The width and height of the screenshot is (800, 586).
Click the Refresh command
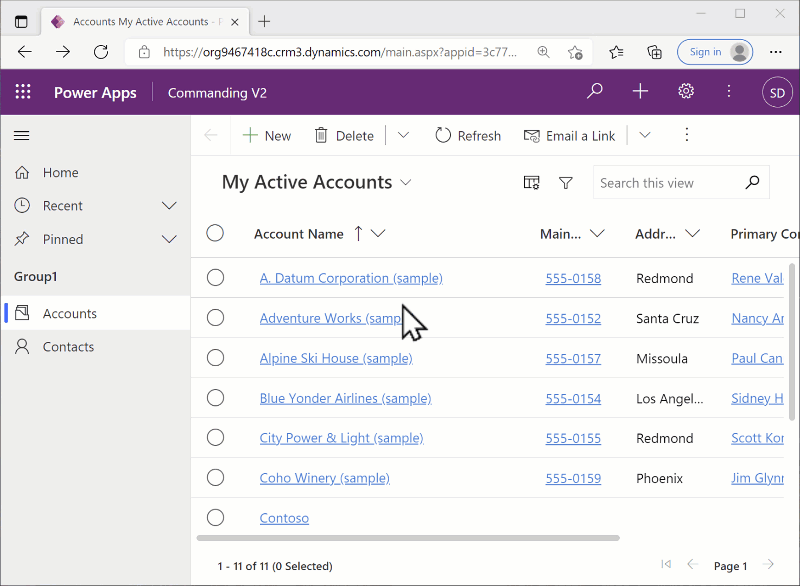tap(468, 136)
